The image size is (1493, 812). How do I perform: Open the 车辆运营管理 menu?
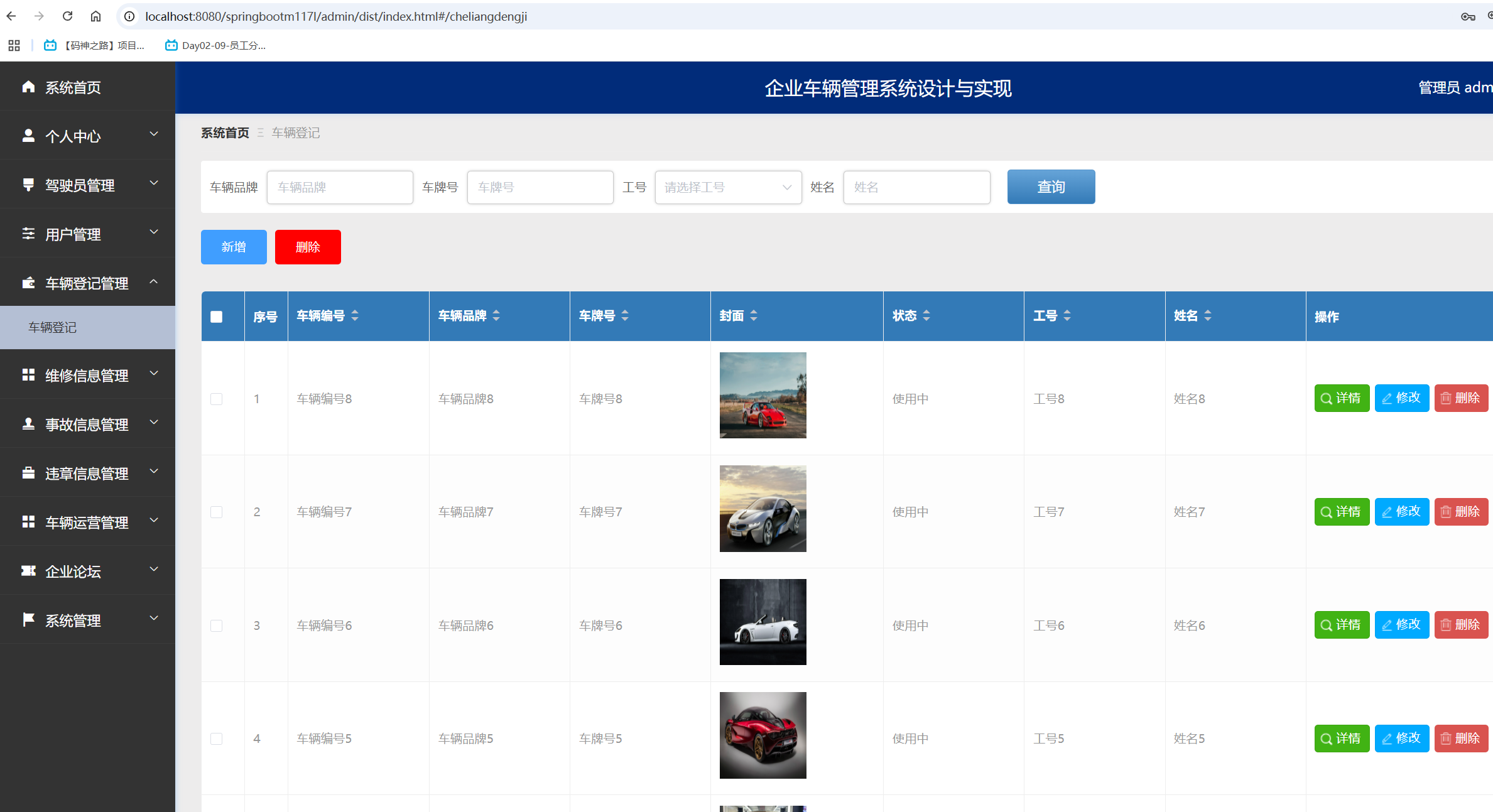[87, 522]
